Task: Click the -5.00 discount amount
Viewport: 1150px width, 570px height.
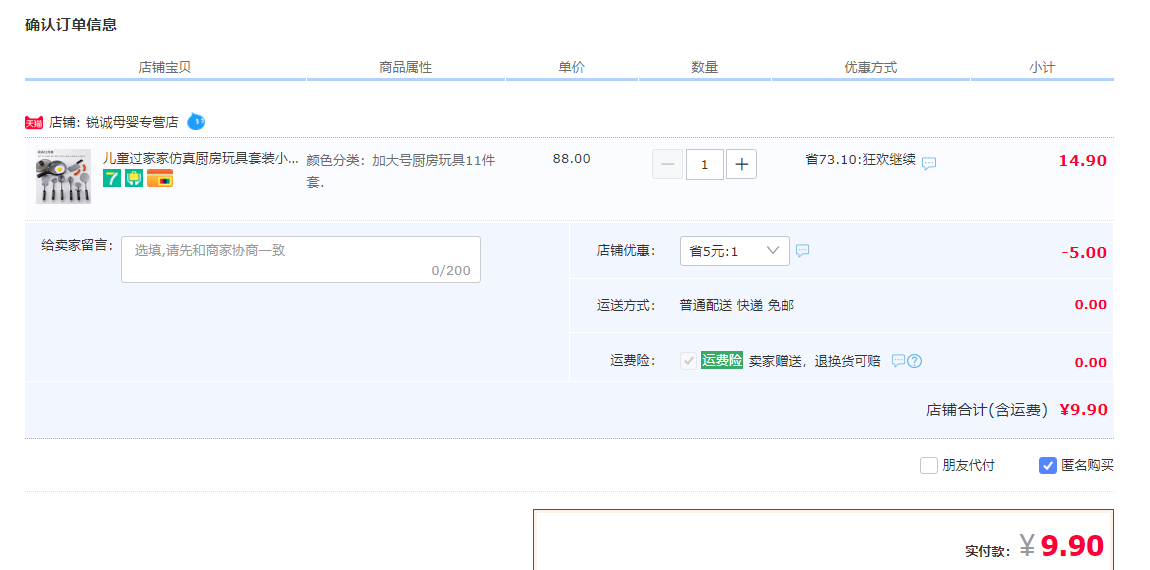Action: coord(1084,252)
